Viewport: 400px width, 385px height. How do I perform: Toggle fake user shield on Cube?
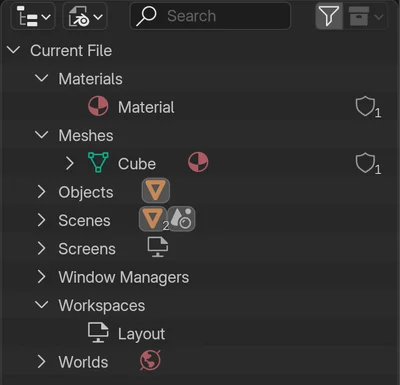(368, 164)
